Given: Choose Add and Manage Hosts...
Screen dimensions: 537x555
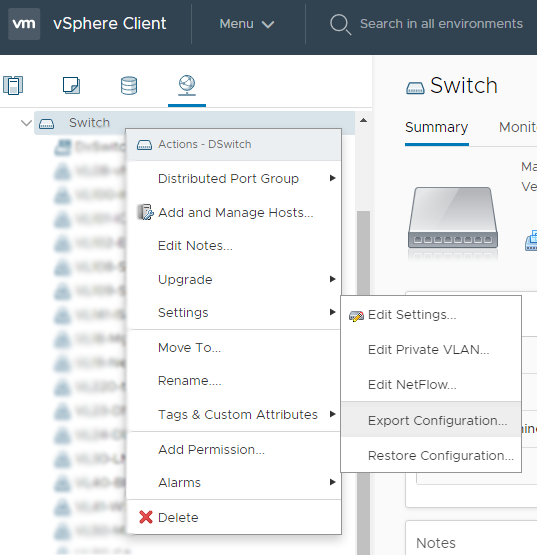Looking at the screenshot, I should pos(234,212).
